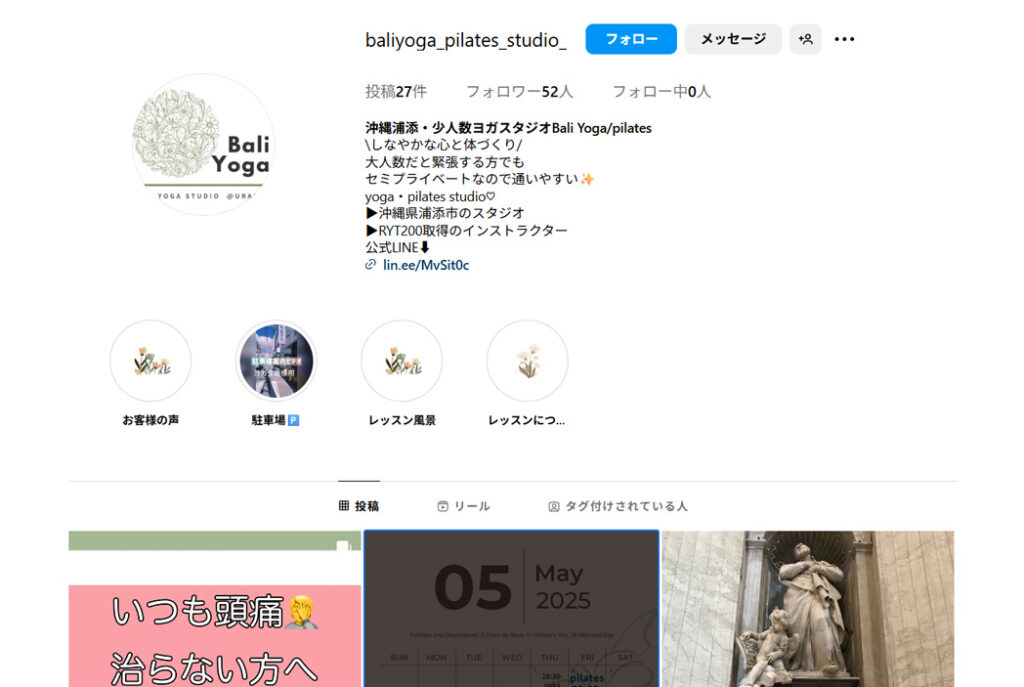Click the bio line yoga・pilates studio
The width and height of the screenshot is (1024, 687).
430,196
